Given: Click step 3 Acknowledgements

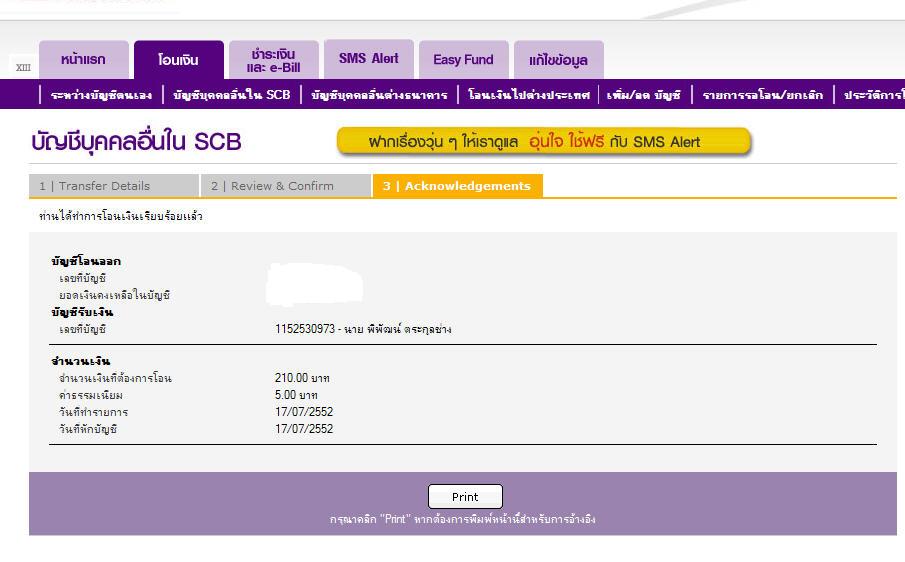Looking at the screenshot, I should click(458, 186).
